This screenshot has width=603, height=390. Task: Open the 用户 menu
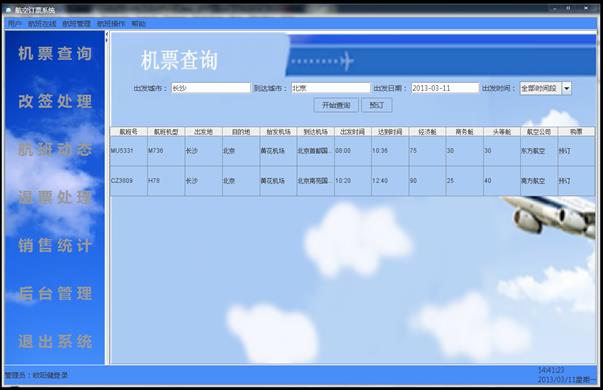tap(15, 24)
